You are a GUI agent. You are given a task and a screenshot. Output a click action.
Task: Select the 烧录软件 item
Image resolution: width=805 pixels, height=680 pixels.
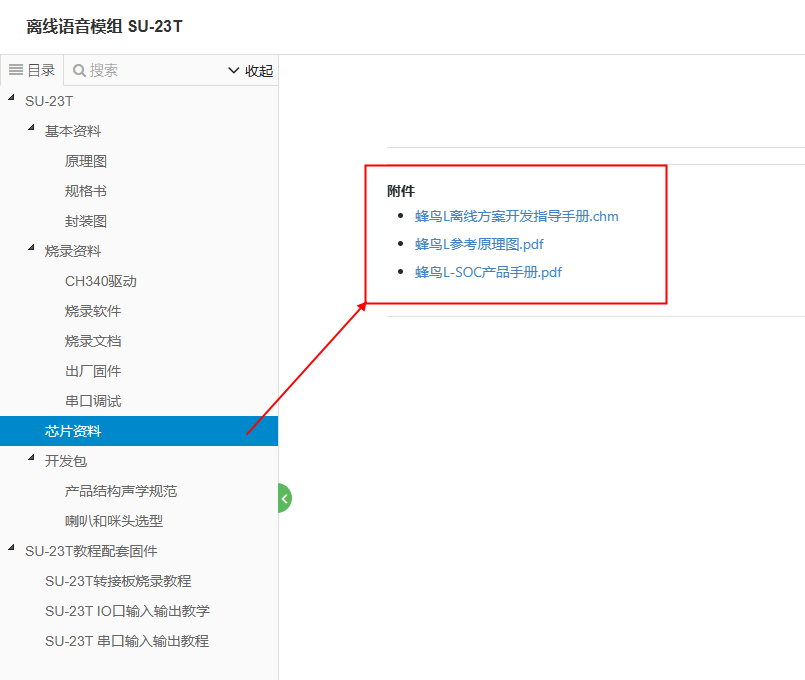click(93, 311)
